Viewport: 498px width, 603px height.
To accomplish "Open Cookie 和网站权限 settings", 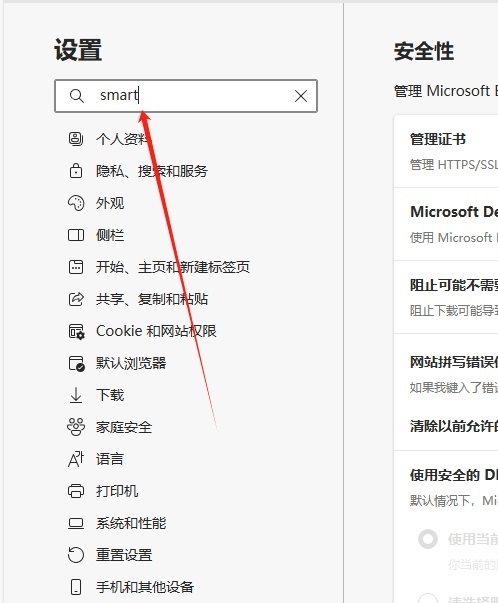I will pos(156,331).
